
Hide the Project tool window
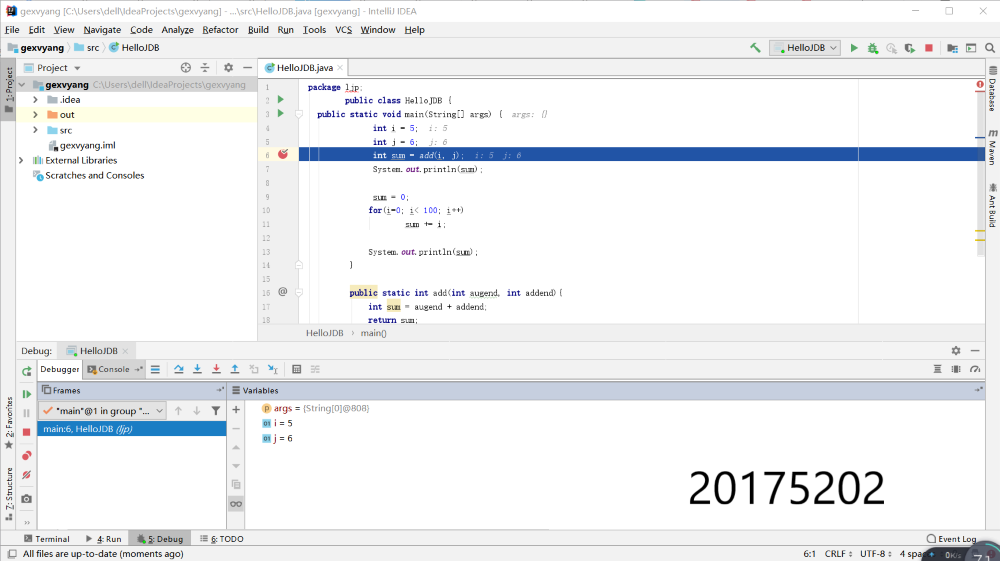(247, 68)
